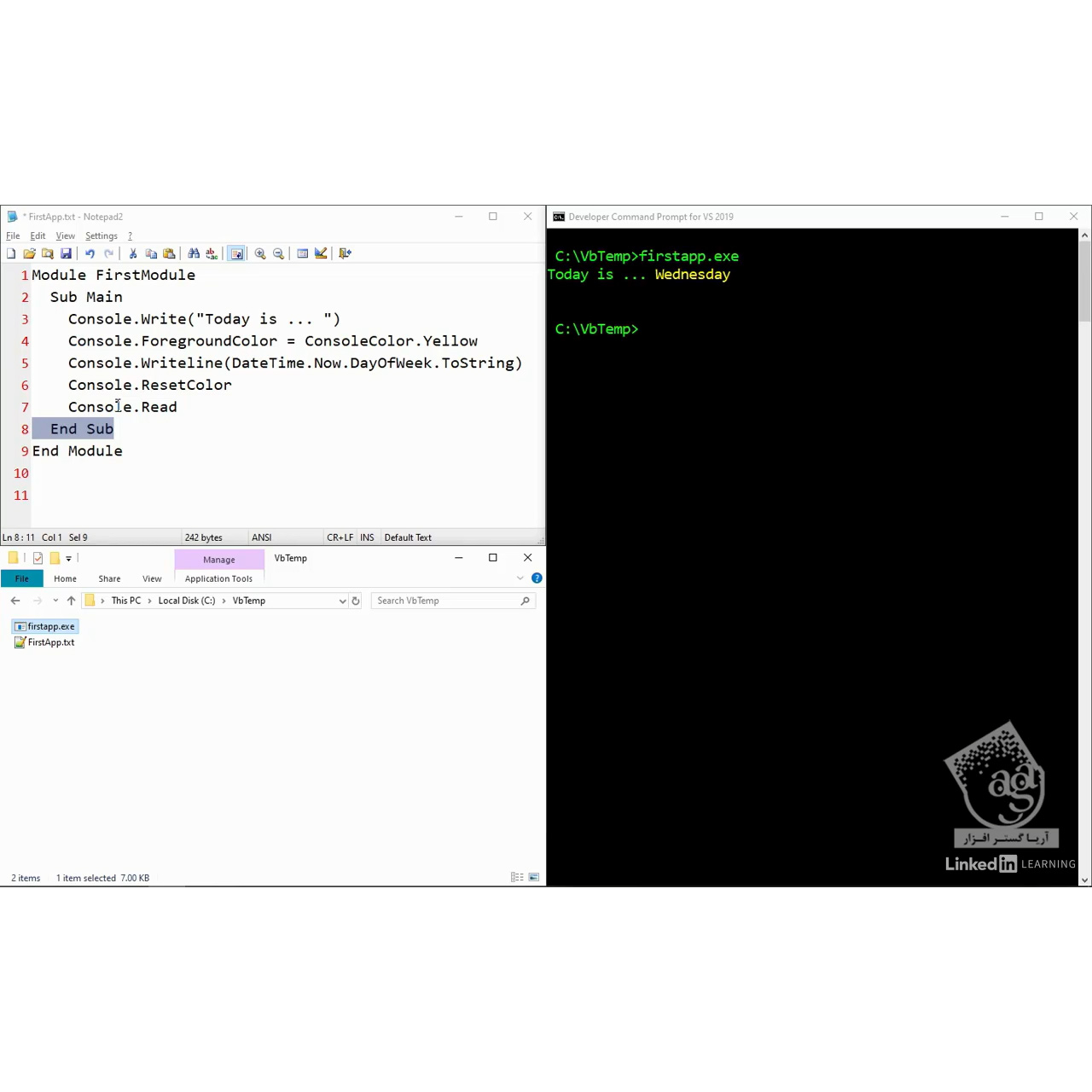Image resolution: width=1092 pixels, height=1092 pixels.
Task: Click the Save file floppy icon
Action: [x=66, y=253]
